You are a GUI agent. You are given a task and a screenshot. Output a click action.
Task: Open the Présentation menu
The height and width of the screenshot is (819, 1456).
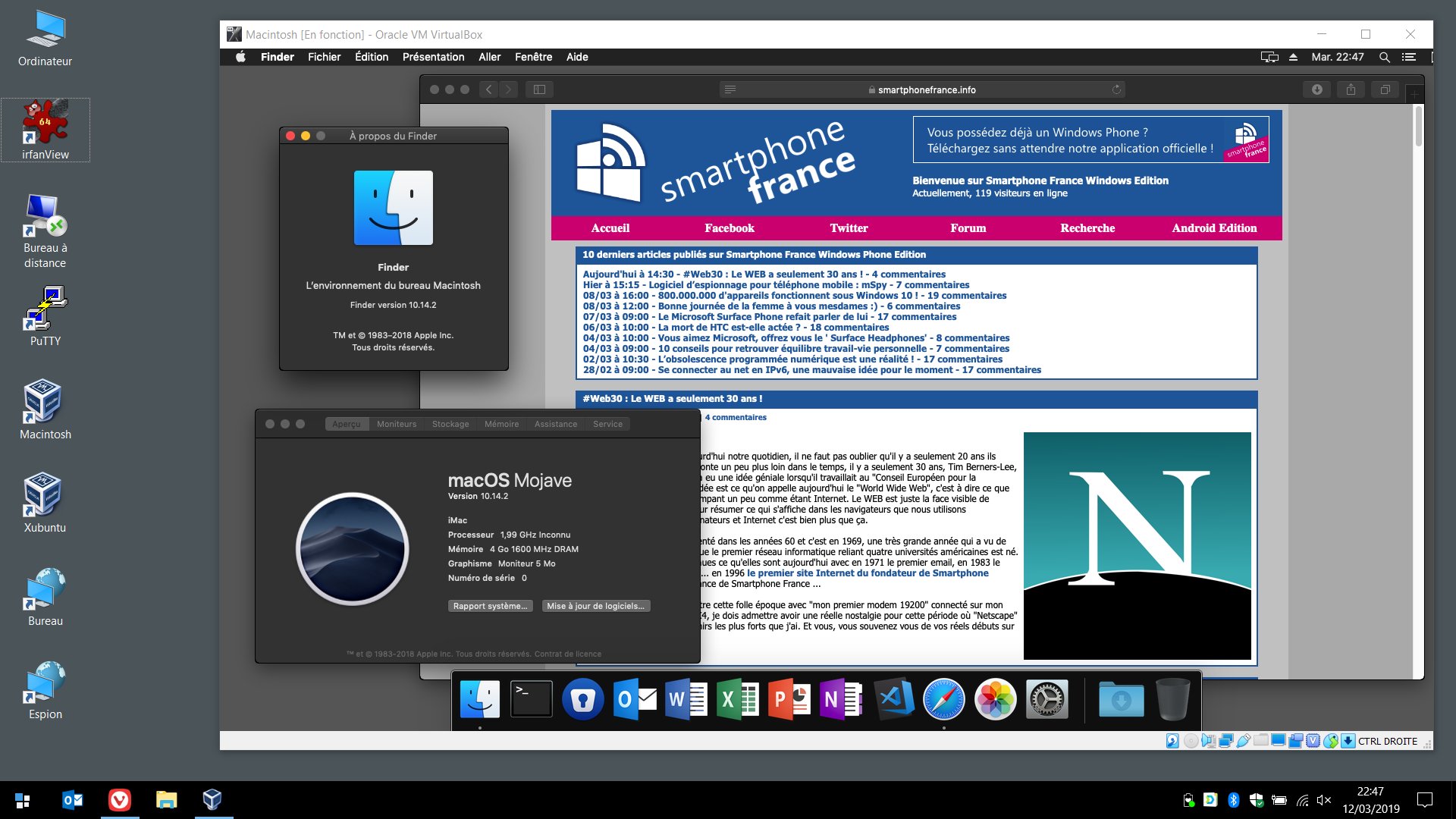(x=433, y=57)
